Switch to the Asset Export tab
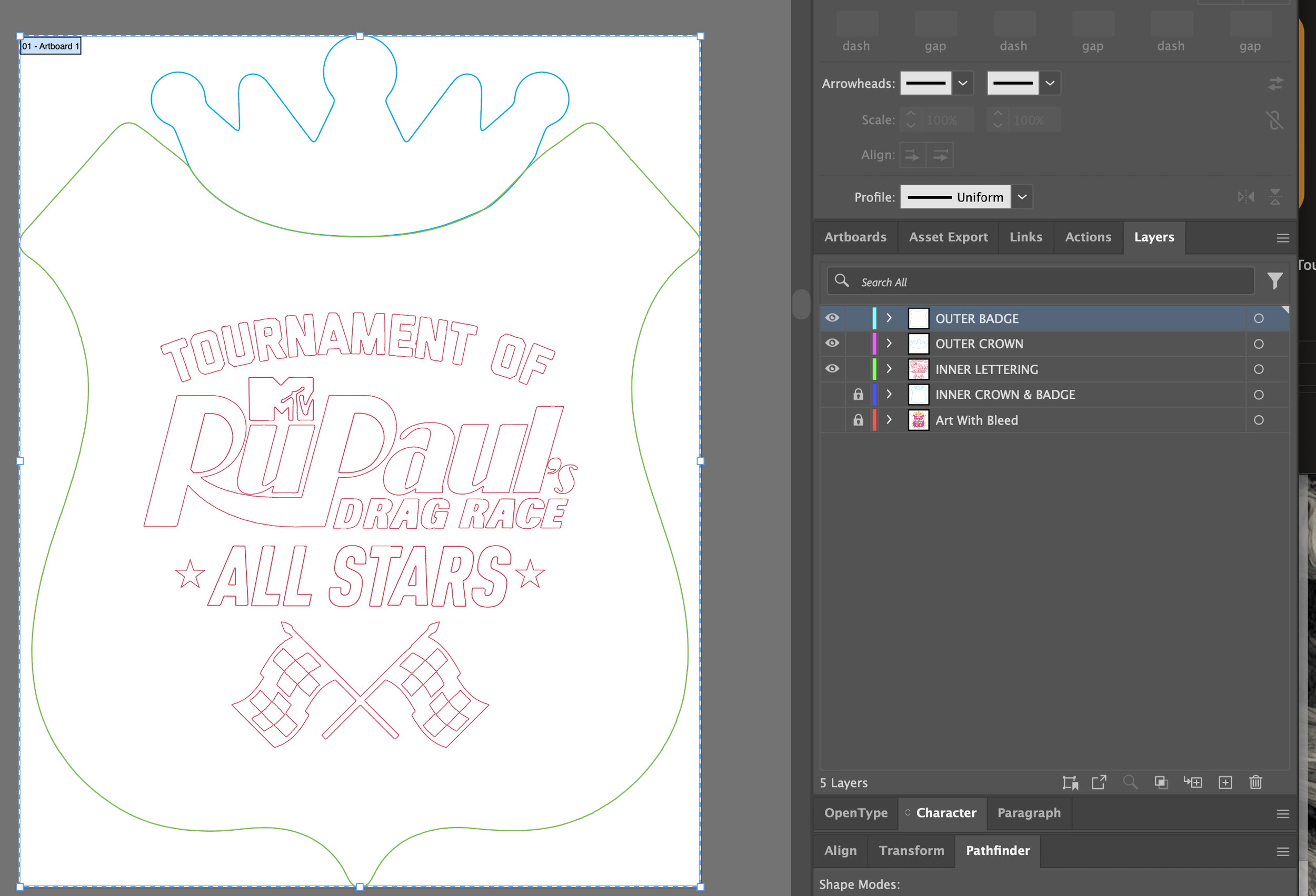This screenshot has height=896, width=1316. 949,237
